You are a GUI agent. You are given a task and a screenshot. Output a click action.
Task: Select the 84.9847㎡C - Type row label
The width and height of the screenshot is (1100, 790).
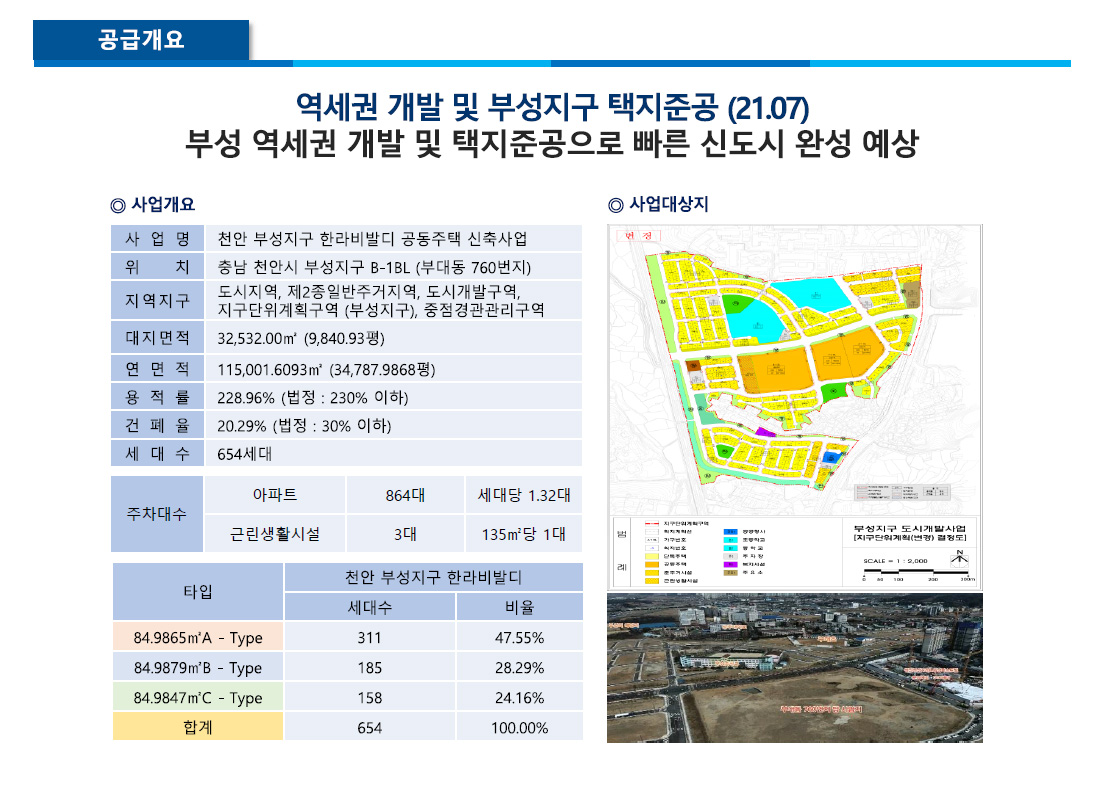(x=198, y=697)
